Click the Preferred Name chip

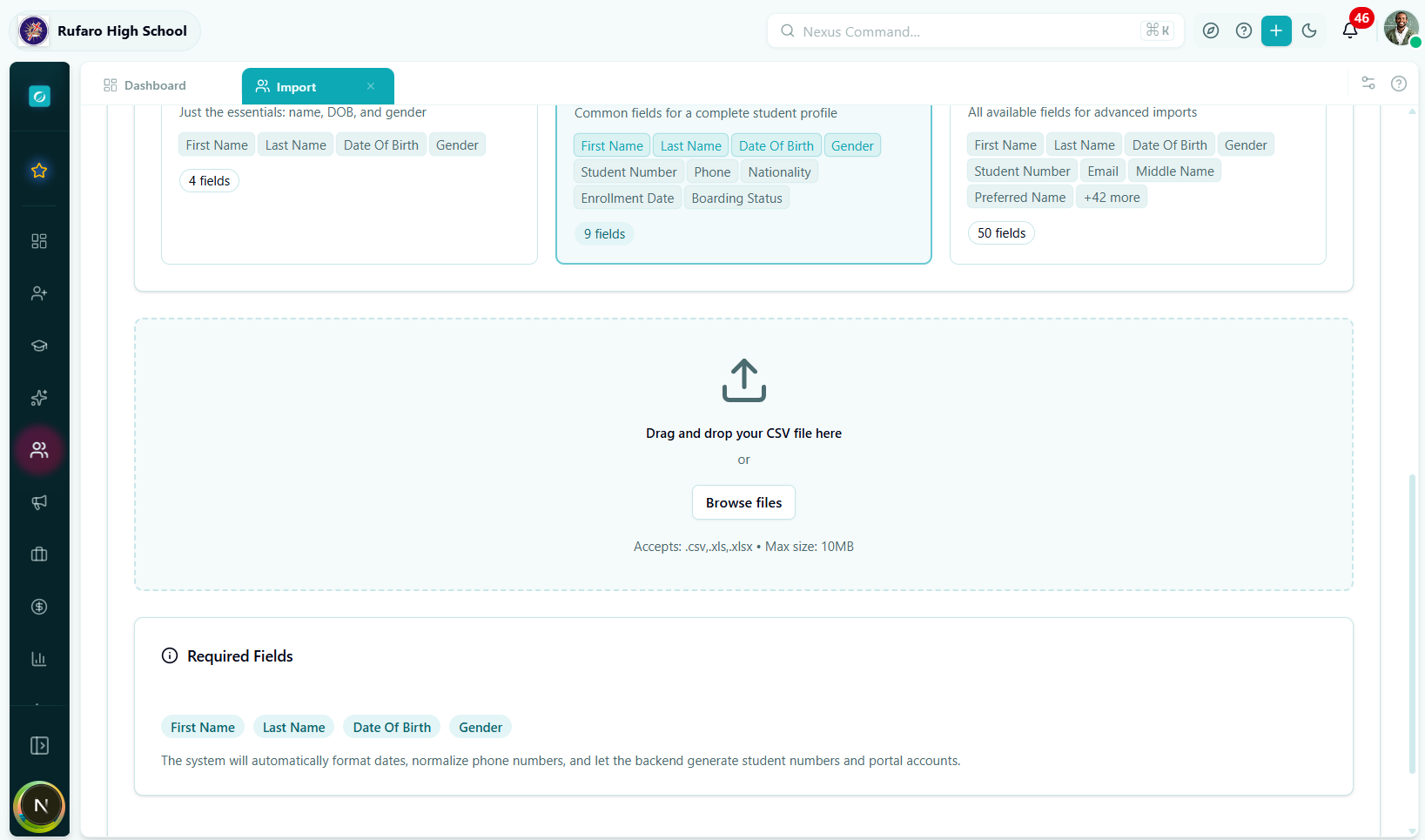point(1019,198)
